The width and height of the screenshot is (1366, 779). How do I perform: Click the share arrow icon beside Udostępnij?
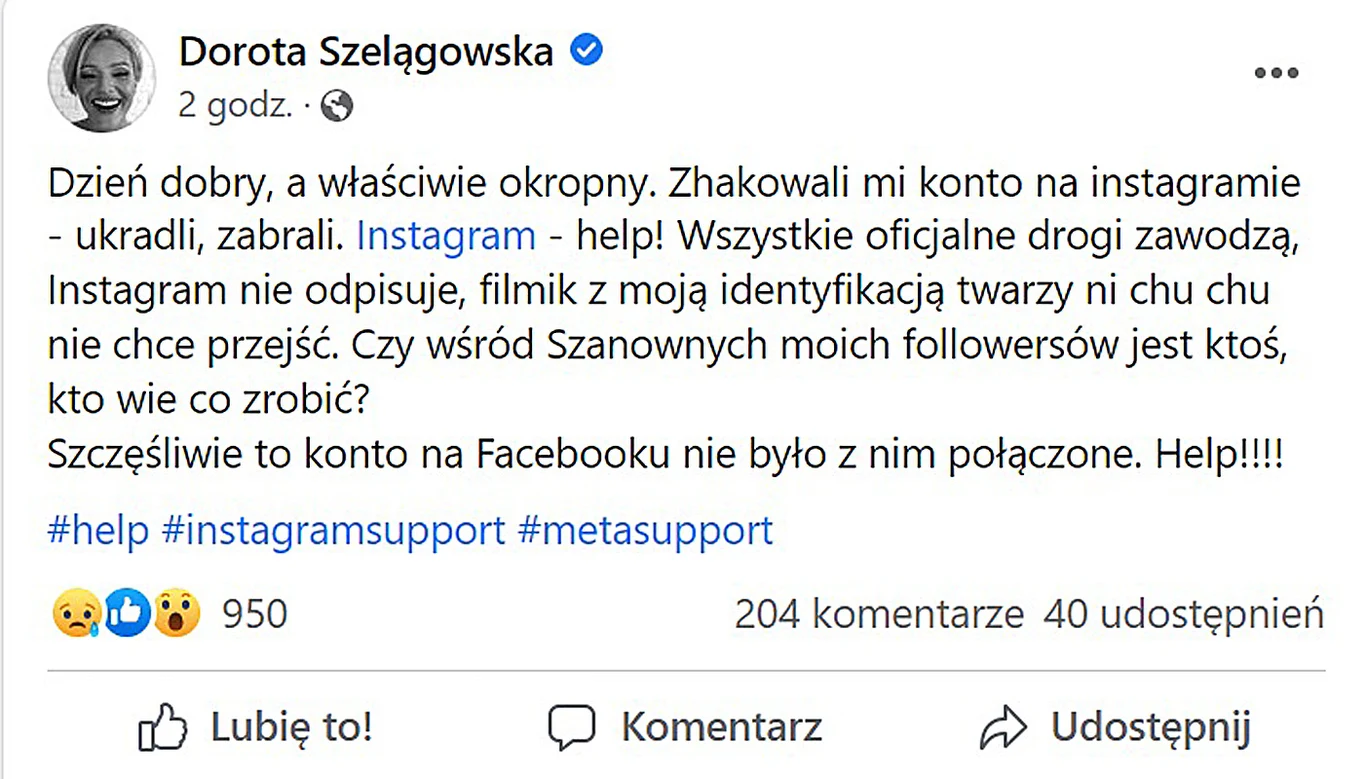pos(1008,727)
